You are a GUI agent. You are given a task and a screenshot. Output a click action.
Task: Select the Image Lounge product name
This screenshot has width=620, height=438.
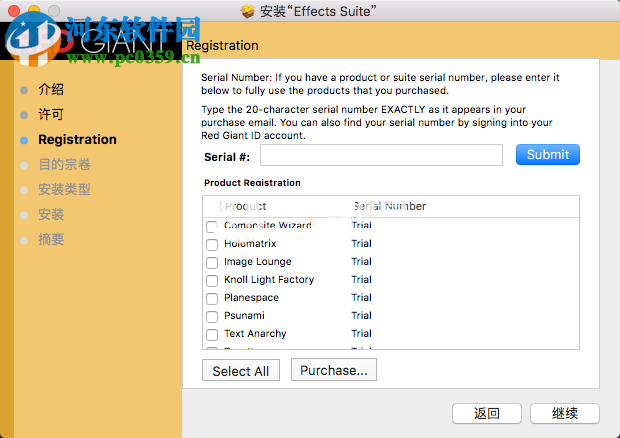(258, 262)
